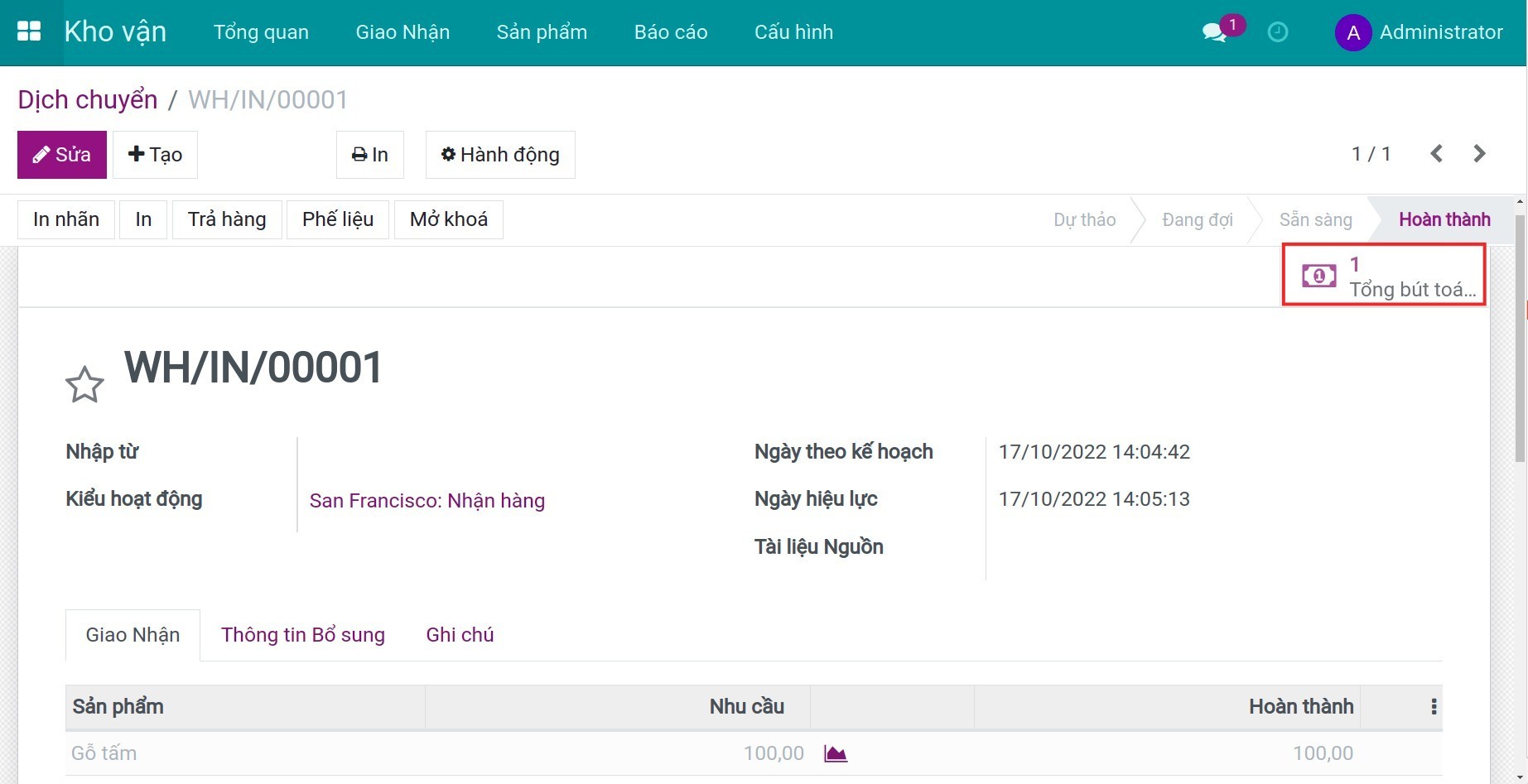Image resolution: width=1528 pixels, height=784 pixels.
Task: Open column options three-dot menu
Action: pyautogui.click(x=1434, y=707)
